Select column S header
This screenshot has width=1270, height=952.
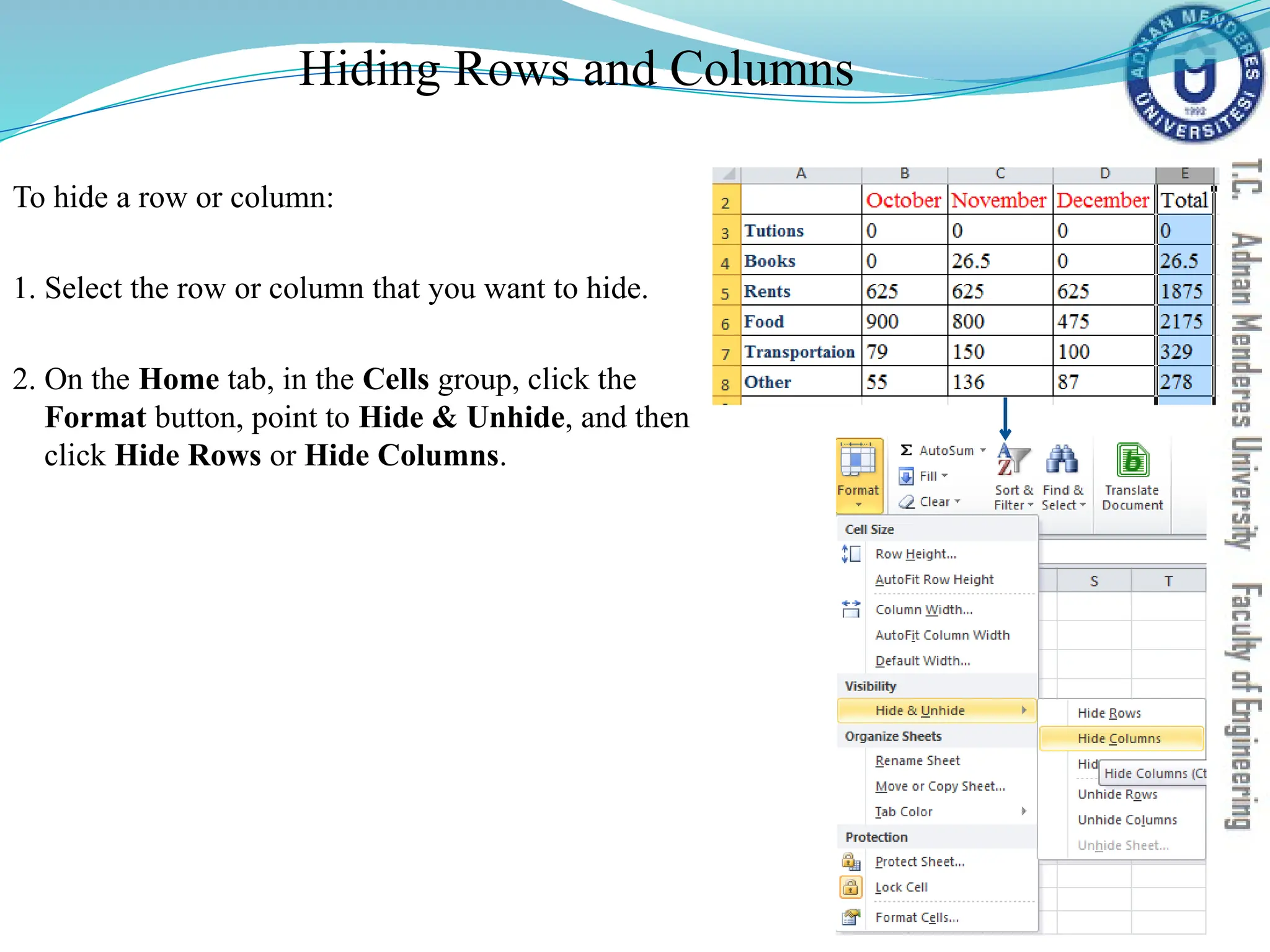point(1094,581)
